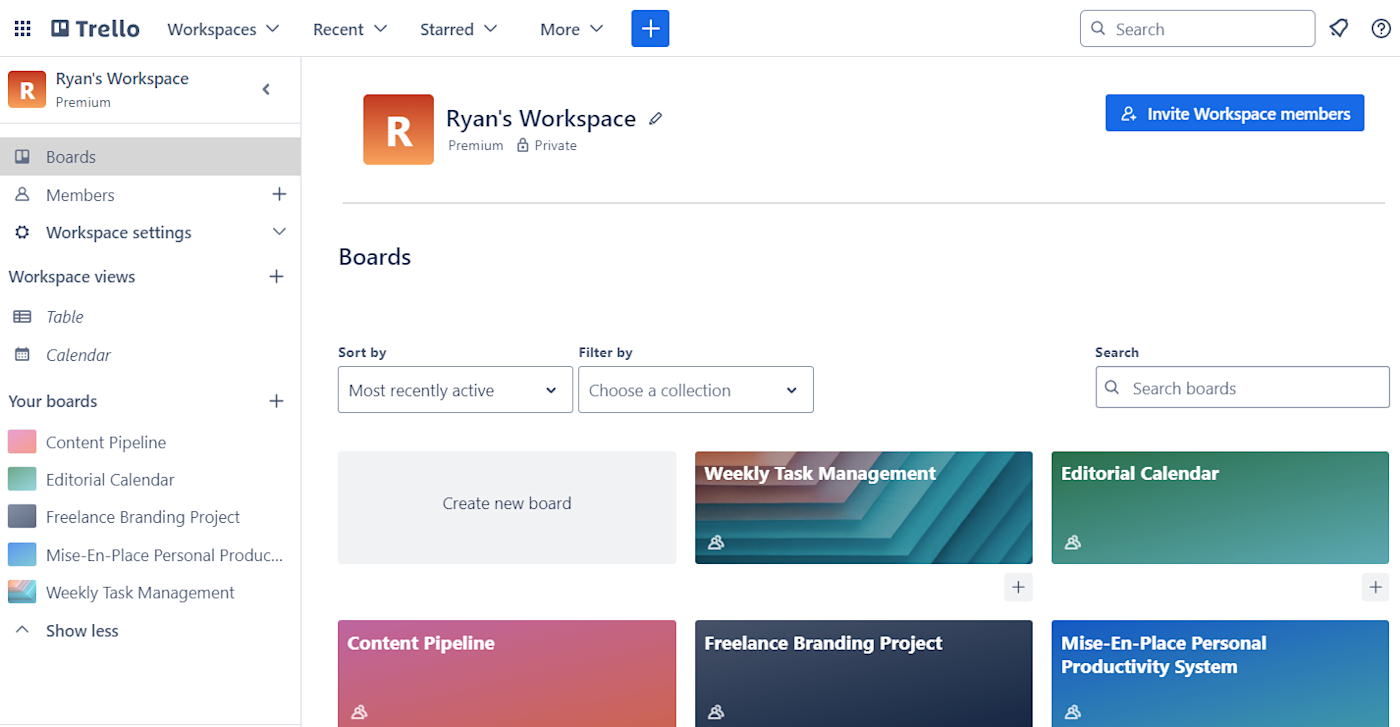The height and width of the screenshot is (727, 1400).
Task: Open the More dropdown menu
Action: 572,29
